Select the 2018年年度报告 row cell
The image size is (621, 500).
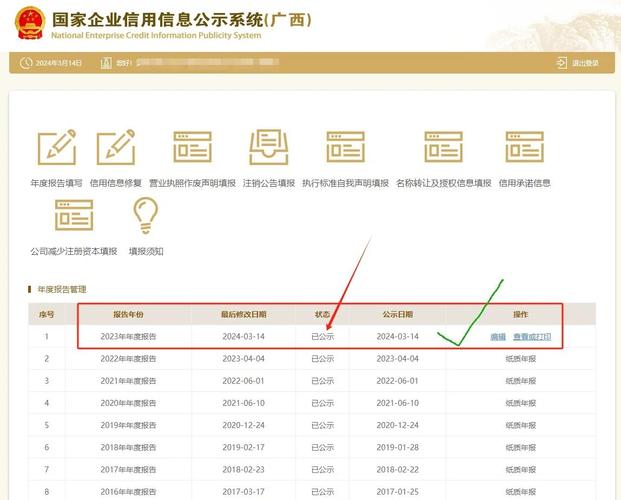click(x=128, y=448)
